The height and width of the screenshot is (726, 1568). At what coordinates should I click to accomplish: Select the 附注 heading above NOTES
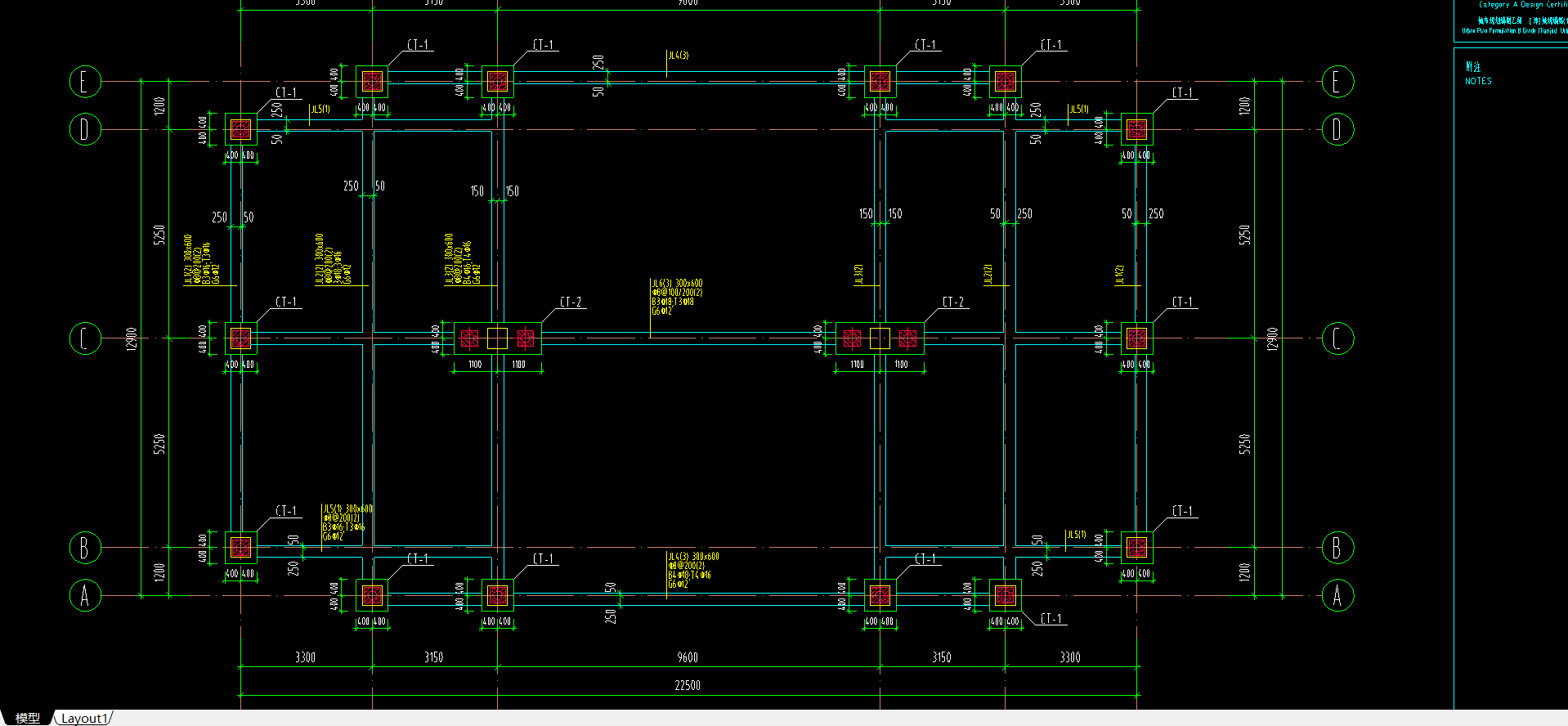pos(1472,67)
